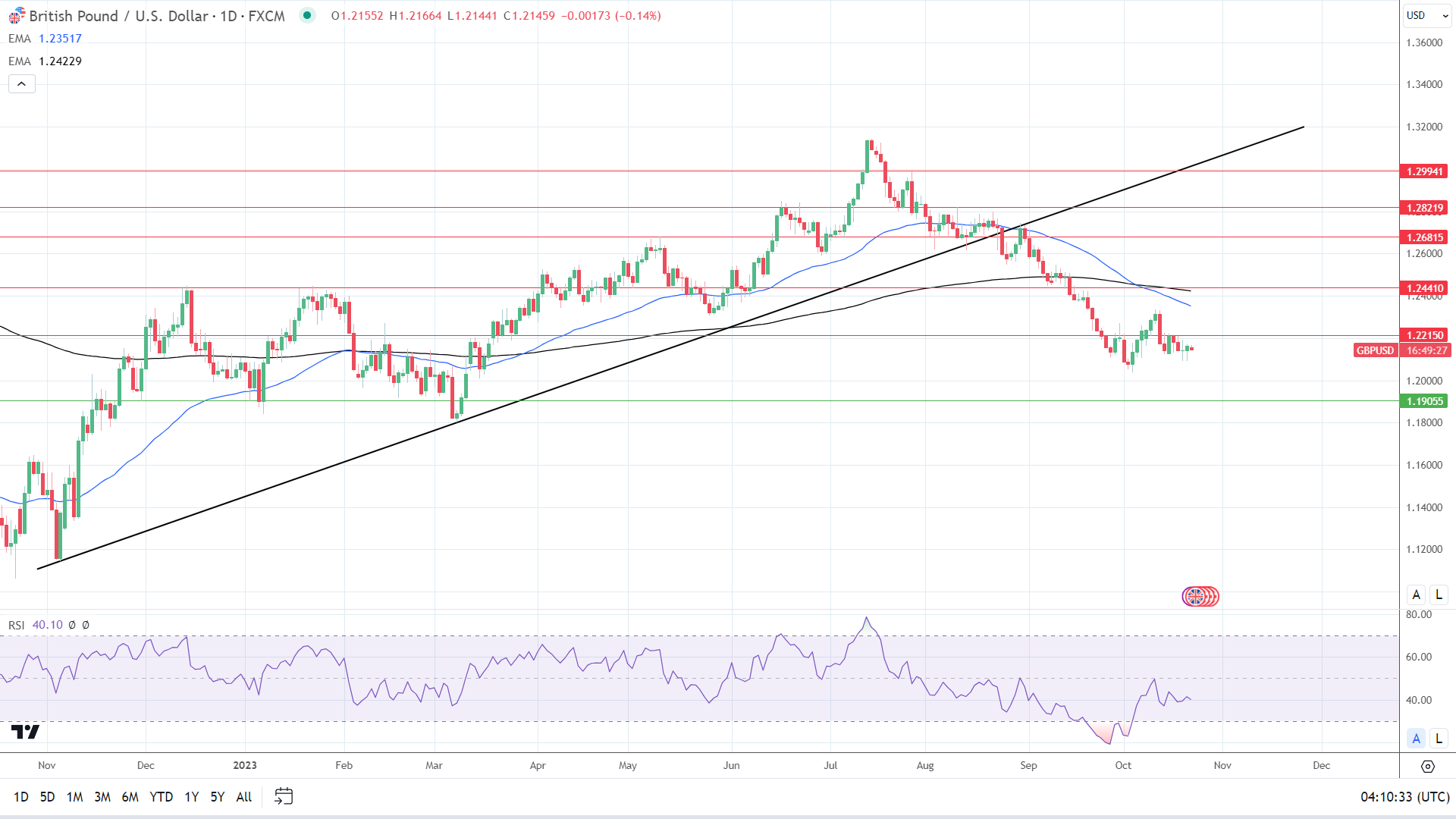
Task: Click the -0.00173 (-0.14%) change value
Action: tap(611, 15)
